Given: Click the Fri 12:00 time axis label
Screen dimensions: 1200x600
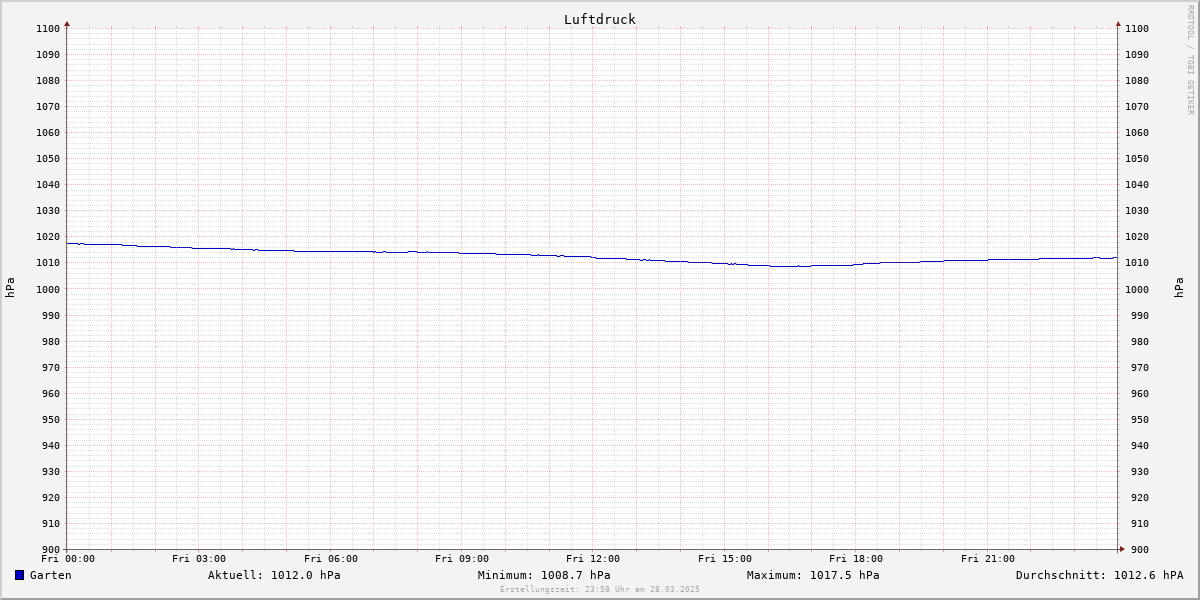Looking at the screenshot, I should [x=593, y=559].
